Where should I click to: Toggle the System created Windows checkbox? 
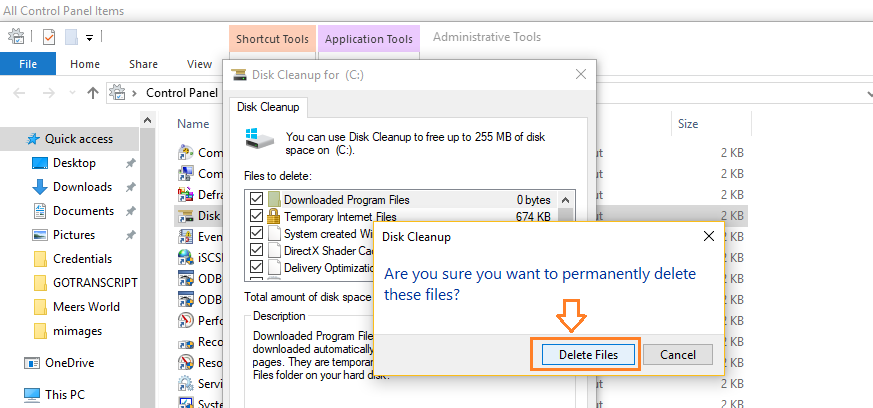pyautogui.click(x=257, y=233)
